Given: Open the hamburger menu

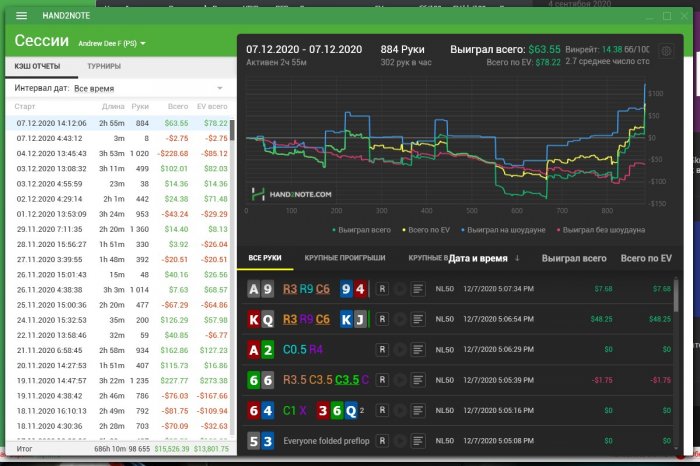Looking at the screenshot, I should (x=21, y=16).
